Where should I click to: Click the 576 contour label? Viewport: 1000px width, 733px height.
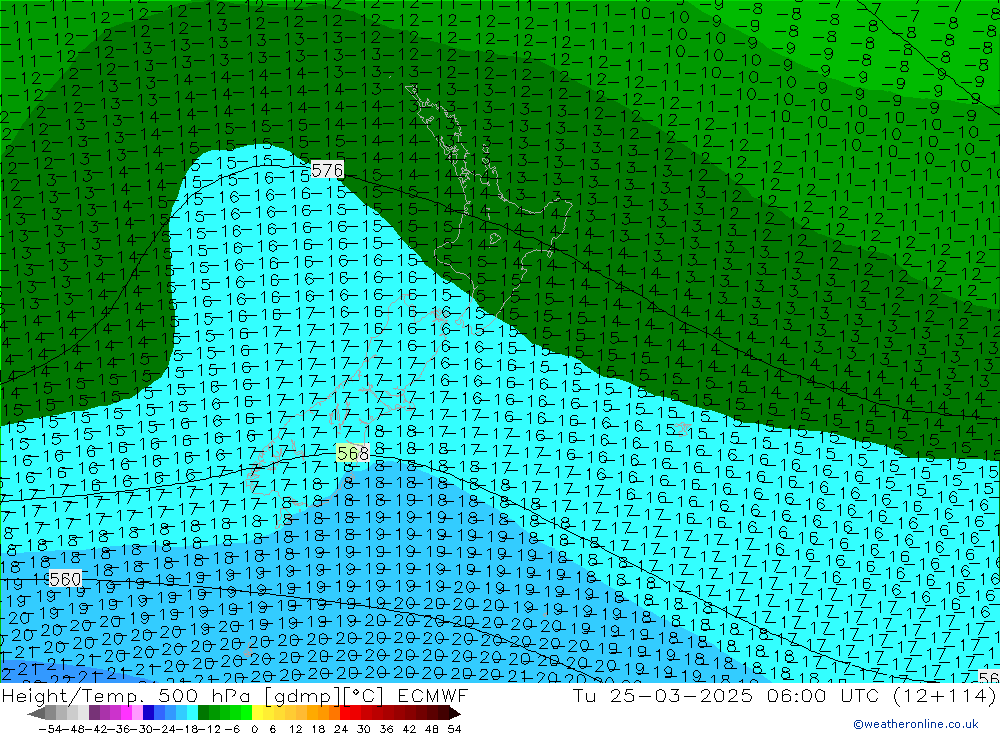327,170
